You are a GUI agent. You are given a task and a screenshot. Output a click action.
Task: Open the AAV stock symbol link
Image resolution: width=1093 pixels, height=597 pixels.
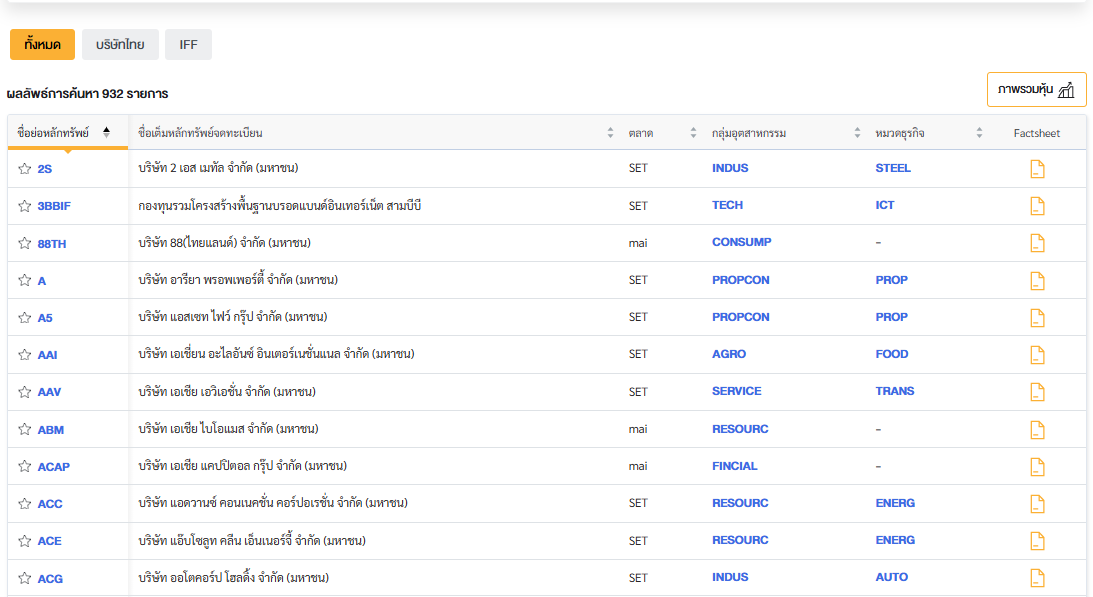[49, 393]
